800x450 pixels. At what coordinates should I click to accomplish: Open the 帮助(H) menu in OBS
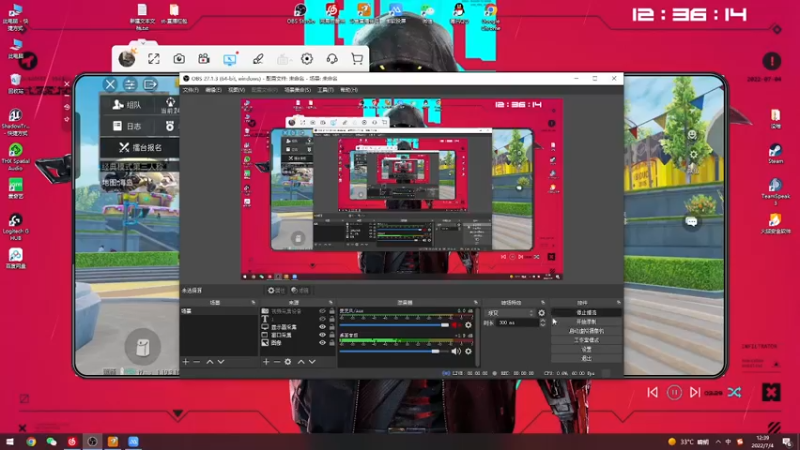point(349,90)
